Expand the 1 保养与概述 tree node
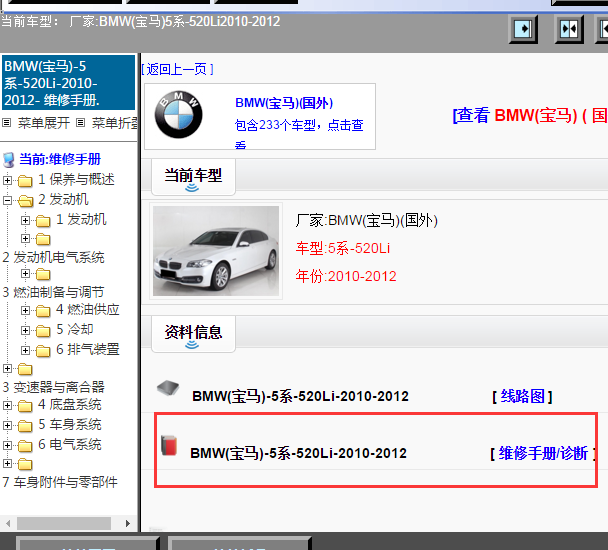 click(x=7, y=180)
